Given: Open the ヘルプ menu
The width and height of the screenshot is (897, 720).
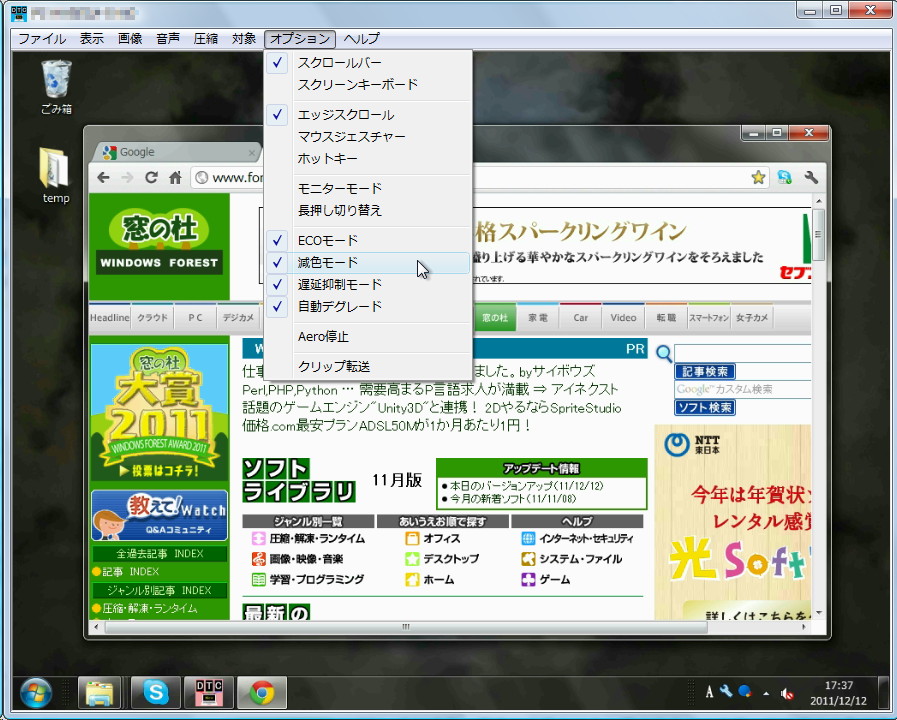Looking at the screenshot, I should (360, 38).
